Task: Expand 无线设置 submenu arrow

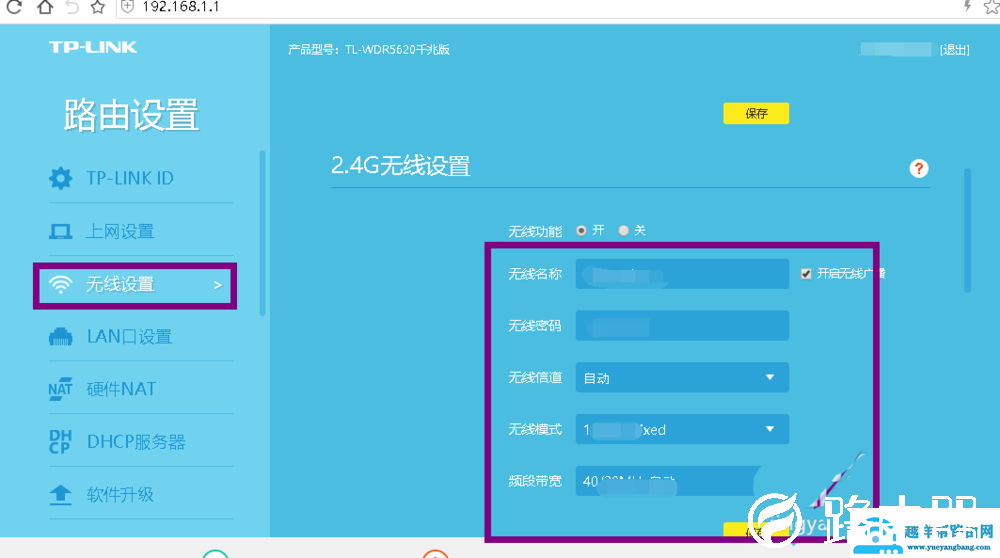Action: pyautogui.click(x=217, y=285)
